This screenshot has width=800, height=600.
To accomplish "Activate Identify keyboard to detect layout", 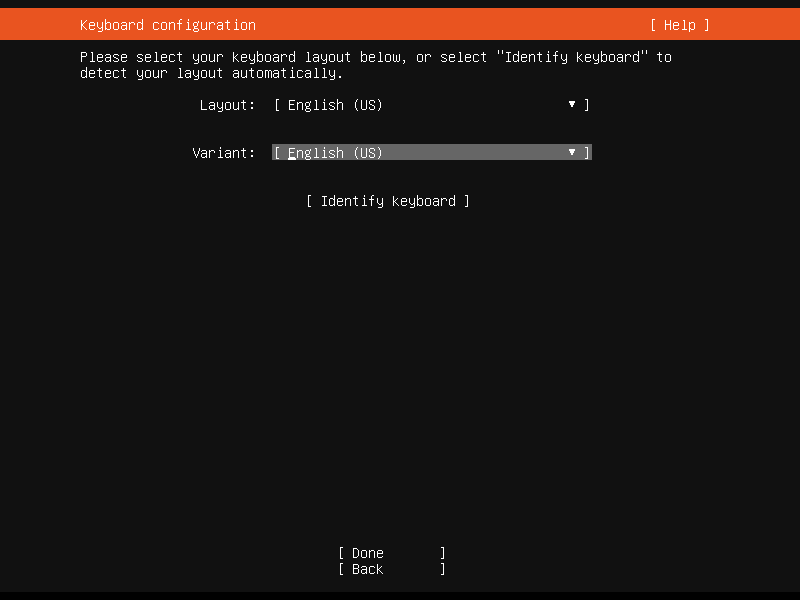I will coord(388,200).
